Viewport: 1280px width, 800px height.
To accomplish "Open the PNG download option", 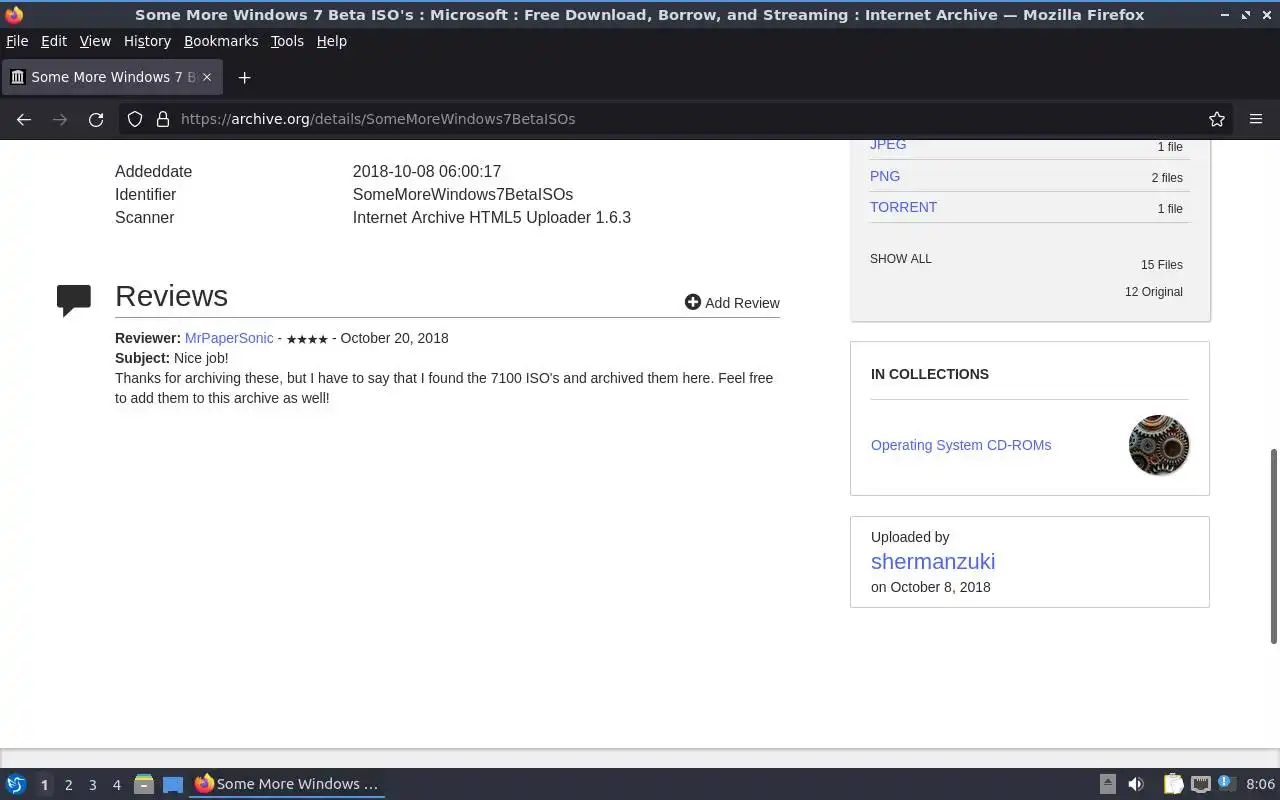I will pyautogui.click(x=885, y=176).
